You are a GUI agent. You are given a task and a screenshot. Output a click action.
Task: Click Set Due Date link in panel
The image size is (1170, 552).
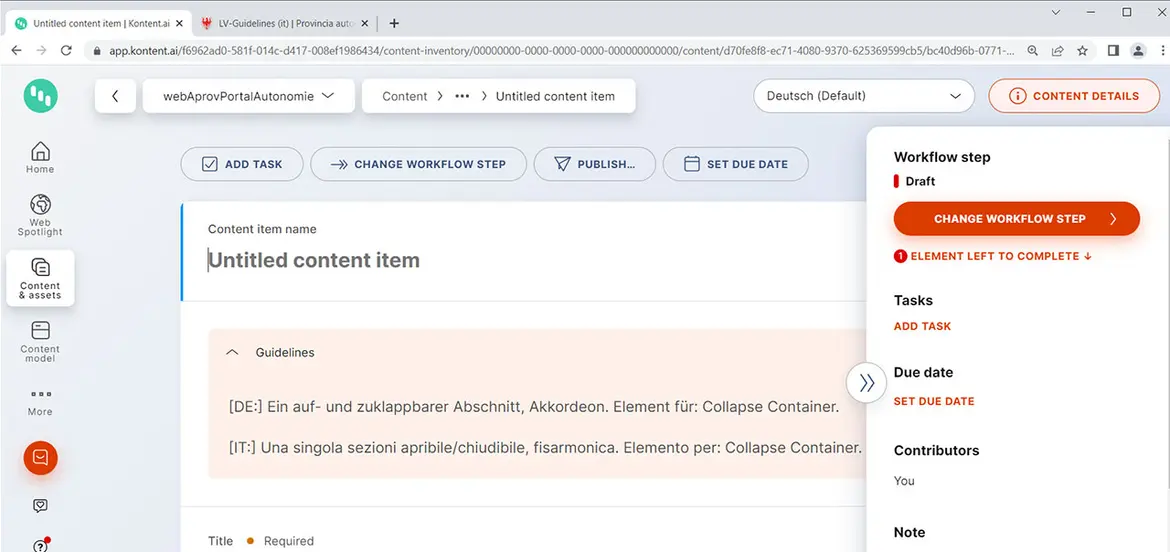[934, 401]
